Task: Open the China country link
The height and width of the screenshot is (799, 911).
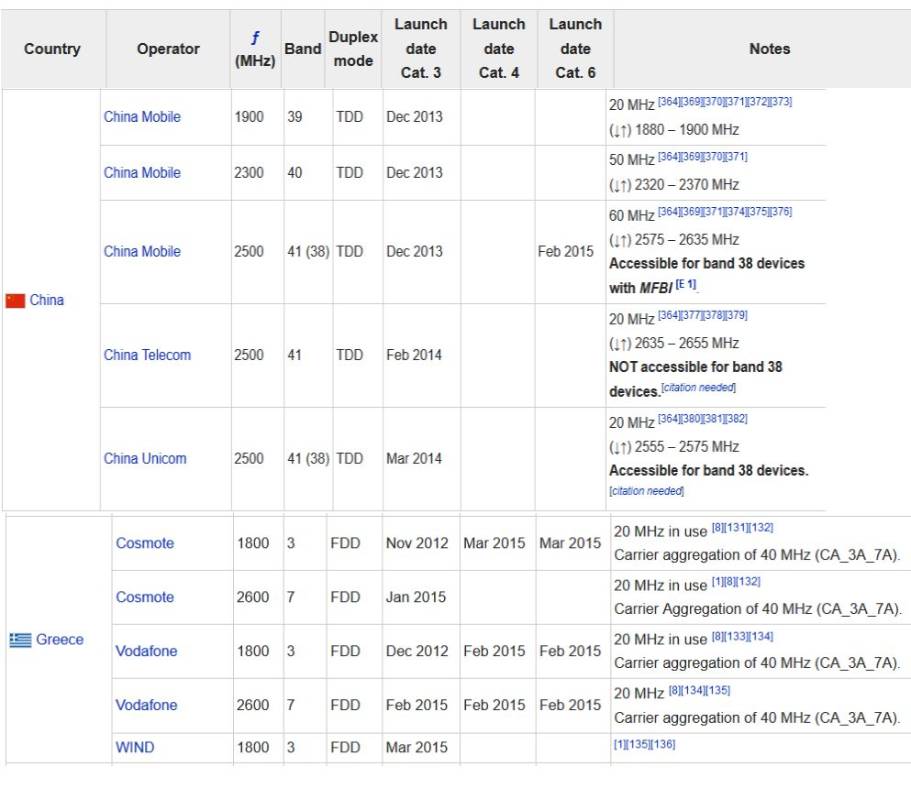Action: tap(46, 300)
